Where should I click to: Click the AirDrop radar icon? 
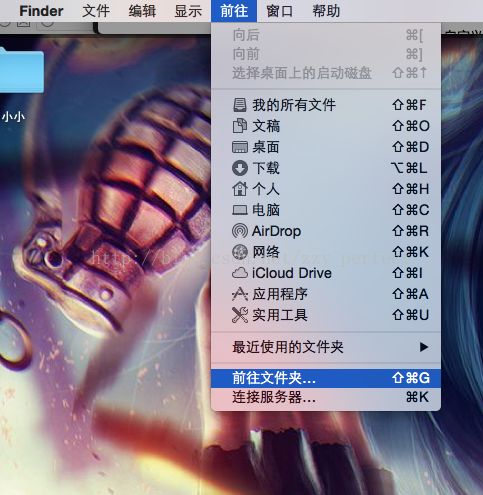point(240,231)
